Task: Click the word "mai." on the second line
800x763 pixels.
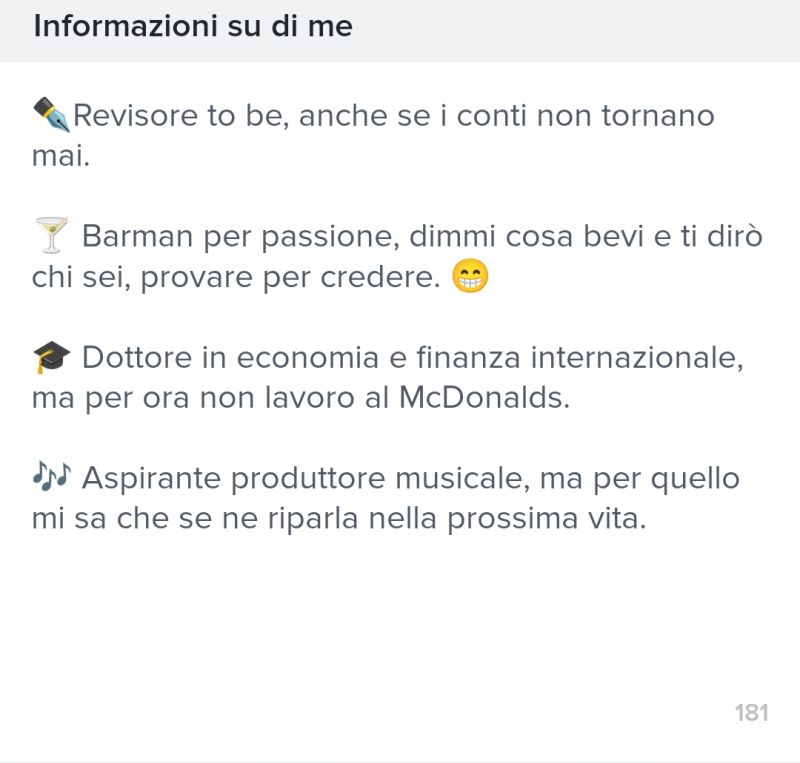Action: click(61, 157)
